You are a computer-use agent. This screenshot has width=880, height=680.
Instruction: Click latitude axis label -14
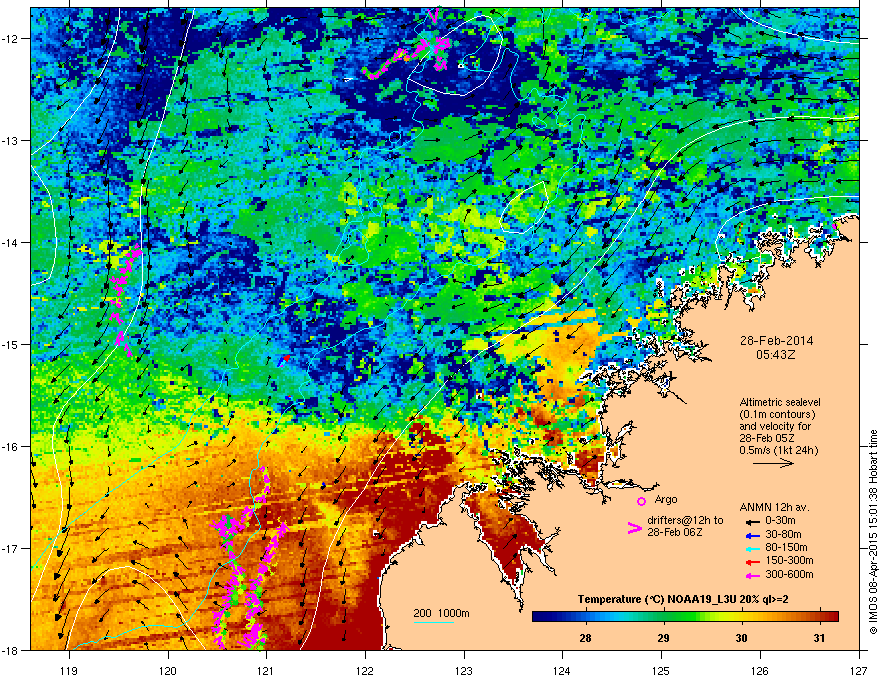tap(10, 242)
